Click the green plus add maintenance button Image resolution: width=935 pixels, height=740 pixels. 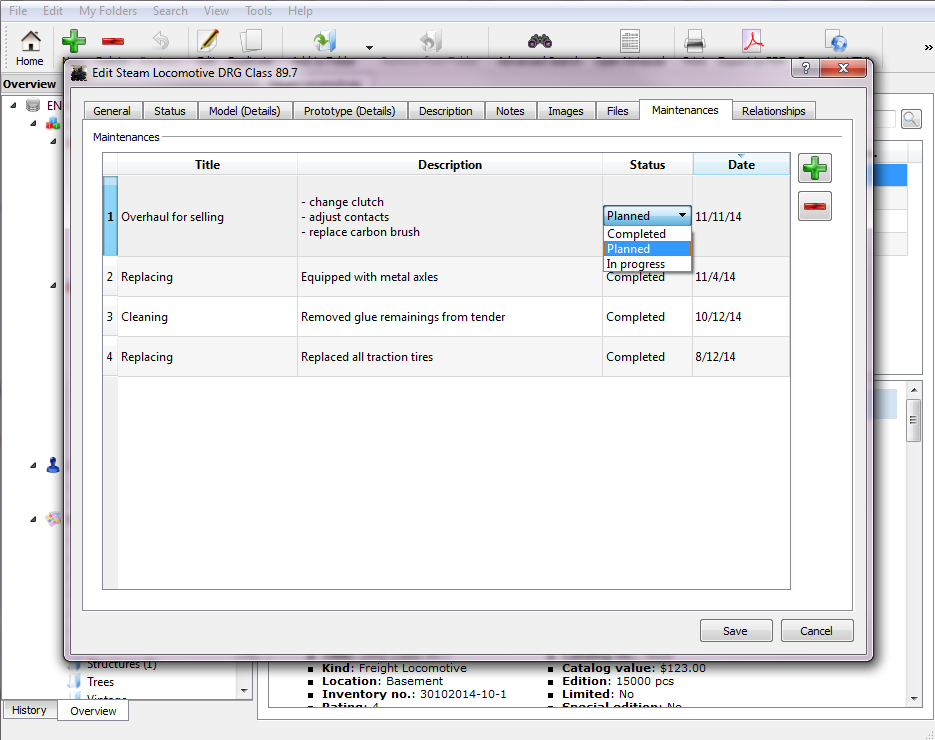click(x=815, y=168)
